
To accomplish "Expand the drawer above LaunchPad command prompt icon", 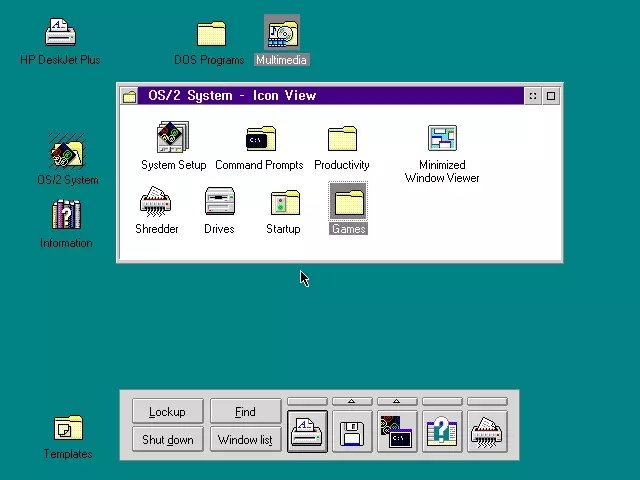I will click(397, 402).
